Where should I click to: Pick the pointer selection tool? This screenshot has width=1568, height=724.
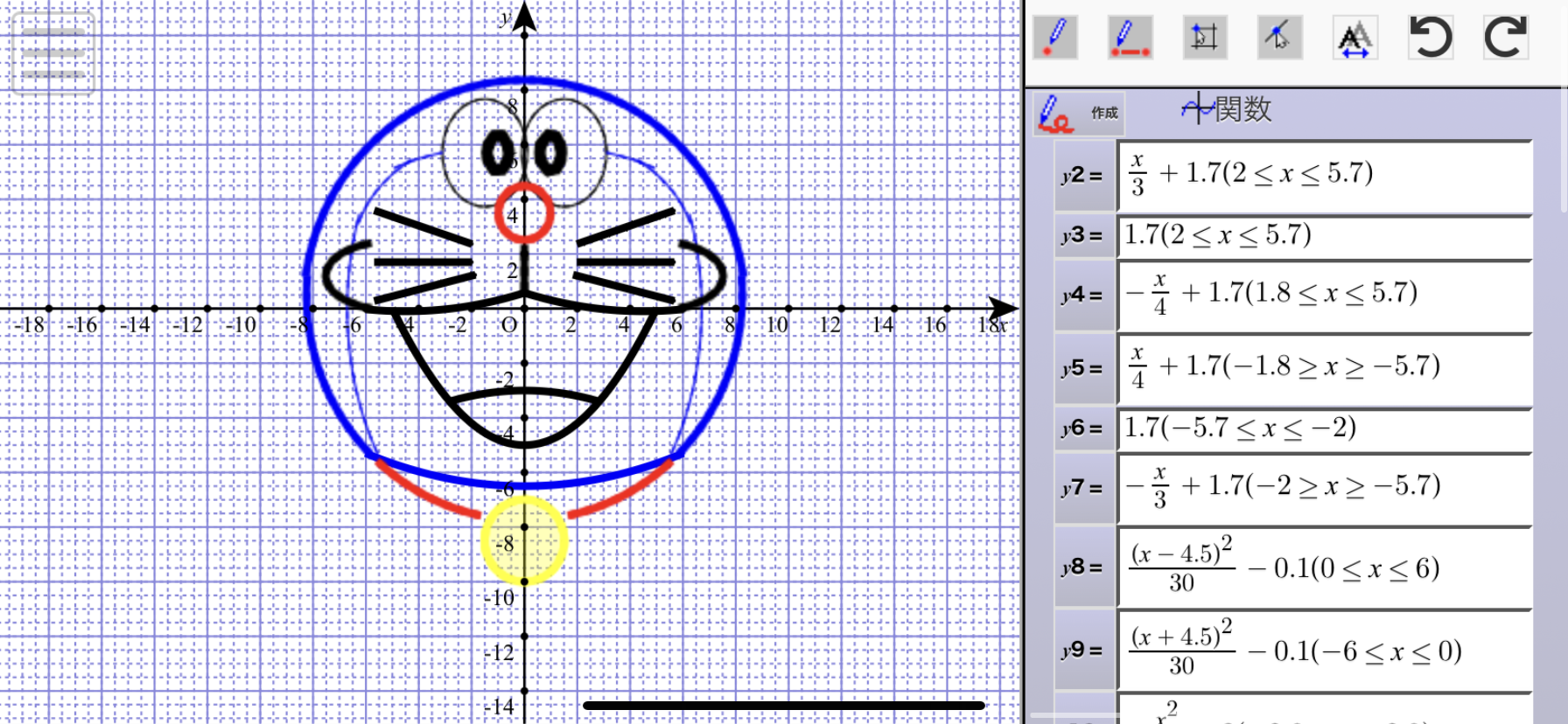click(x=1279, y=38)
